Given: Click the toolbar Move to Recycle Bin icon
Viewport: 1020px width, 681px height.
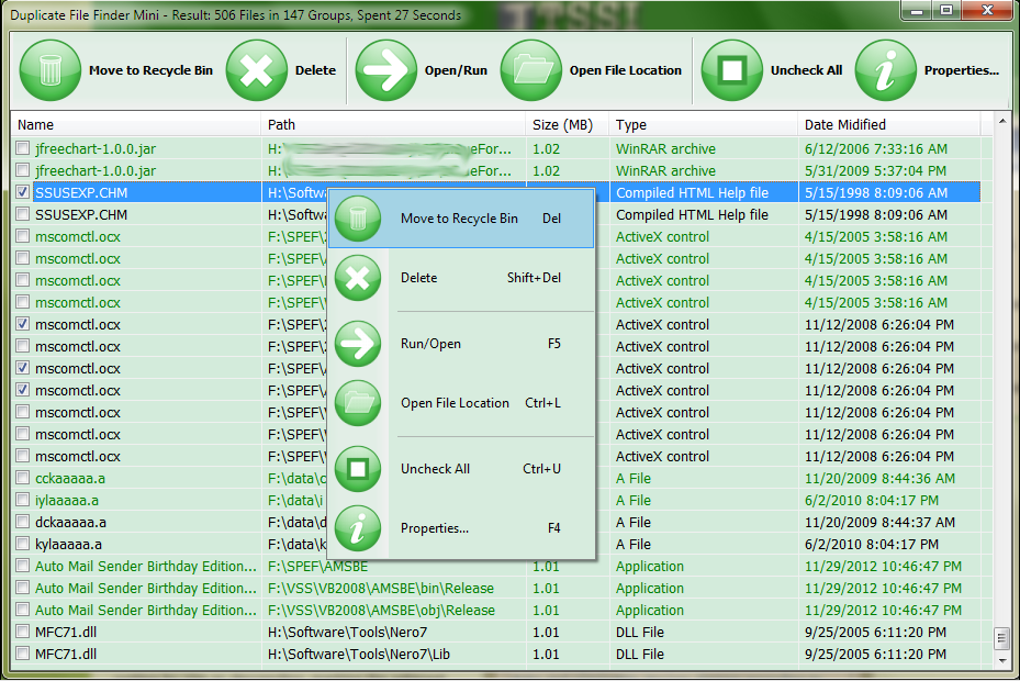Looking at the screenshot, I should (50, 71).
